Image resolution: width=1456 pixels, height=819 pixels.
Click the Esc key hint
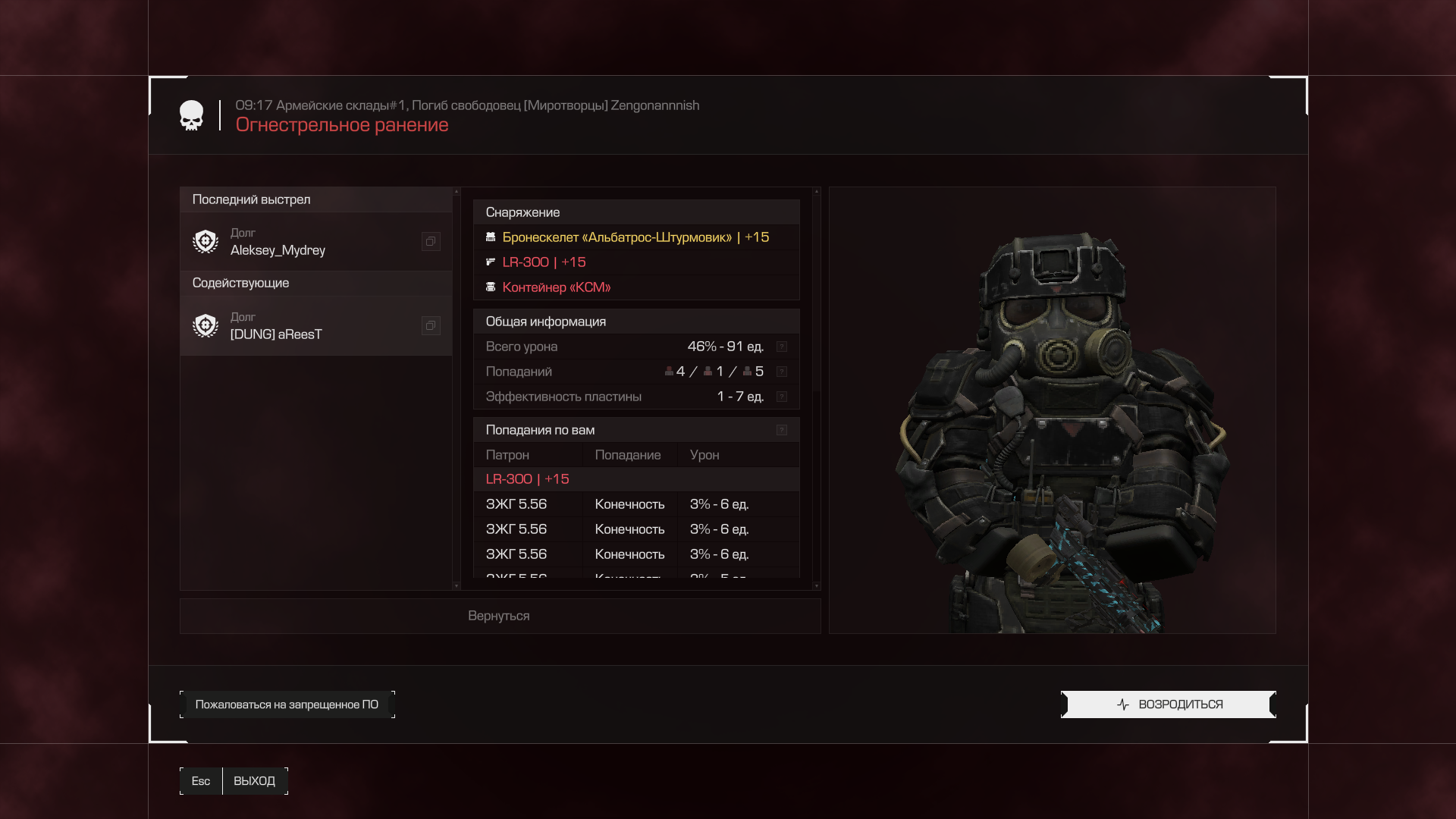[x=201, y=781]
